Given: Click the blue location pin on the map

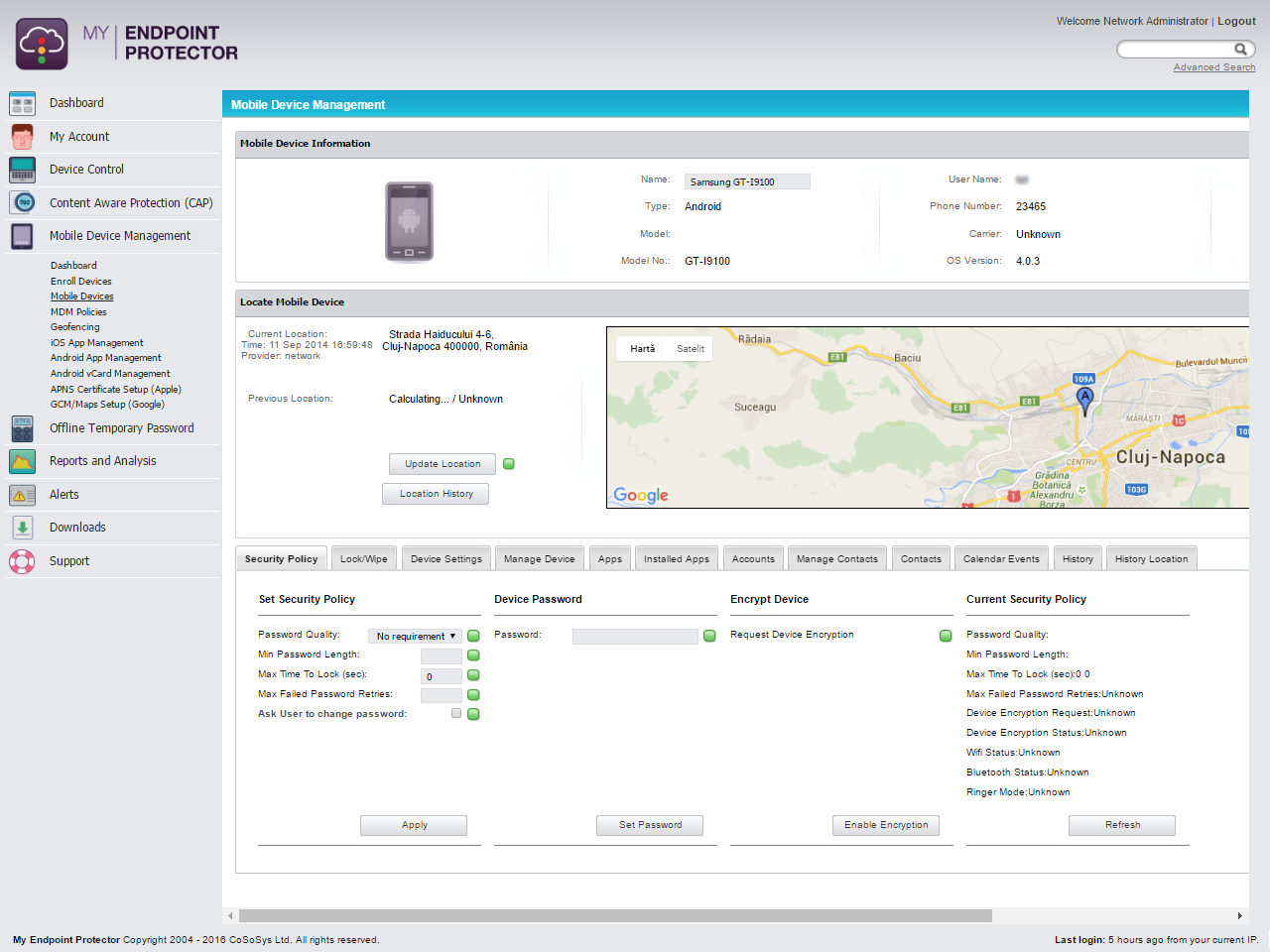Looking at the screenshot, I should coord(1085,401).
